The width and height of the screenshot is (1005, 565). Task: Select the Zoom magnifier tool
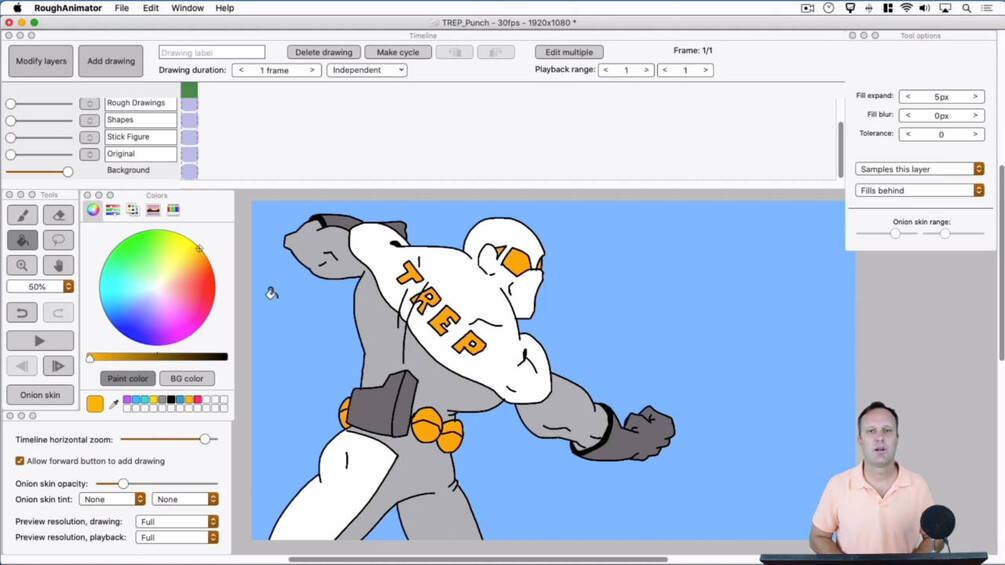[22, 265]
